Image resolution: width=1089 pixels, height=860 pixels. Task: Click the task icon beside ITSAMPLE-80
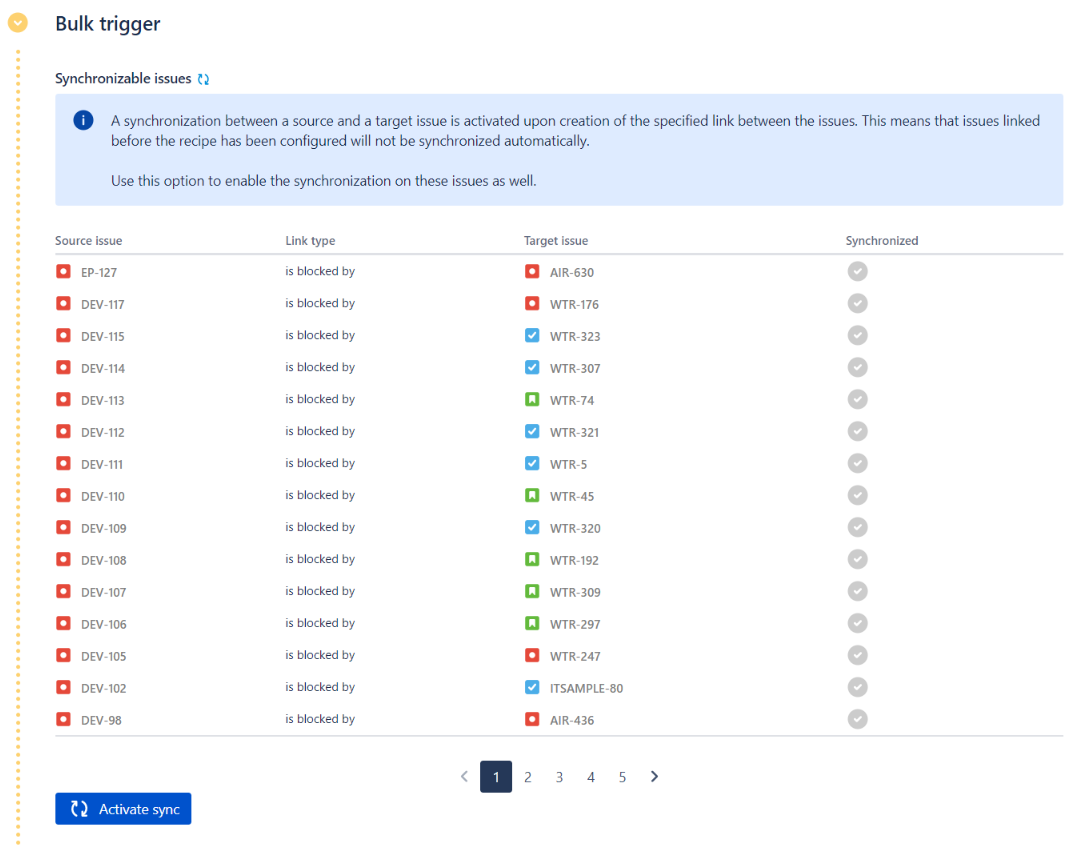[532, 688]
